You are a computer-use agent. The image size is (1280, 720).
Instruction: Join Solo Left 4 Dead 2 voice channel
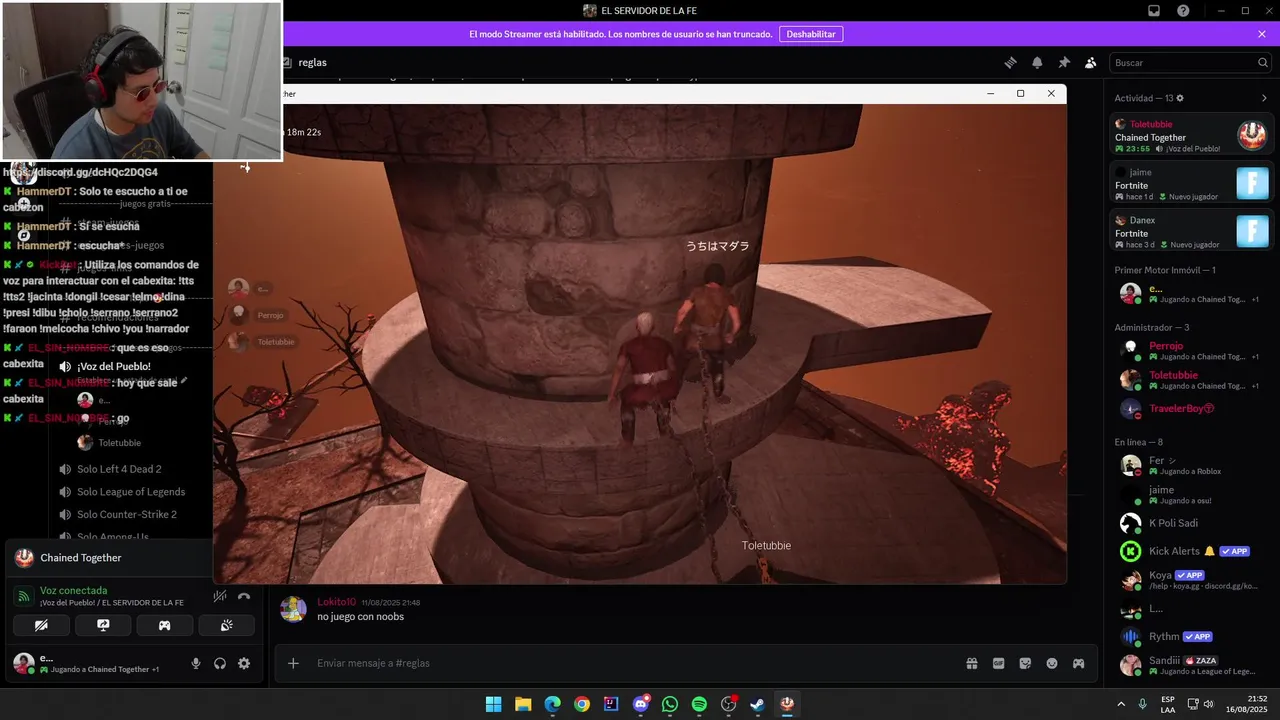coord(119,469)
